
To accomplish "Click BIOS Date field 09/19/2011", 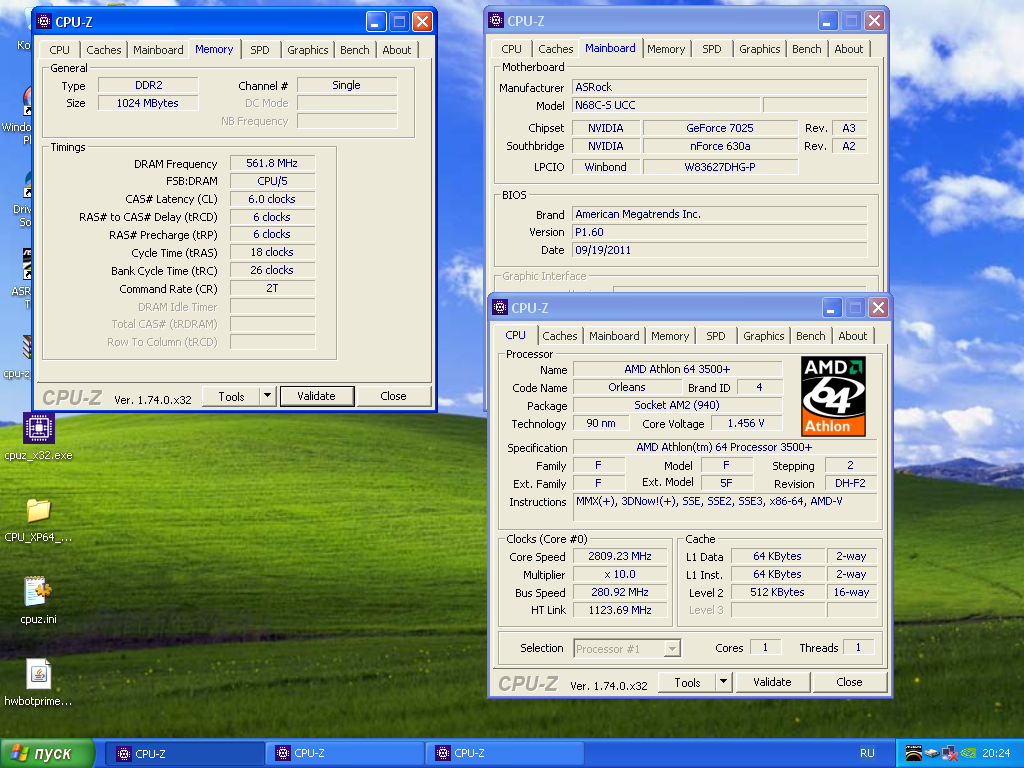I will click(720, 250).
